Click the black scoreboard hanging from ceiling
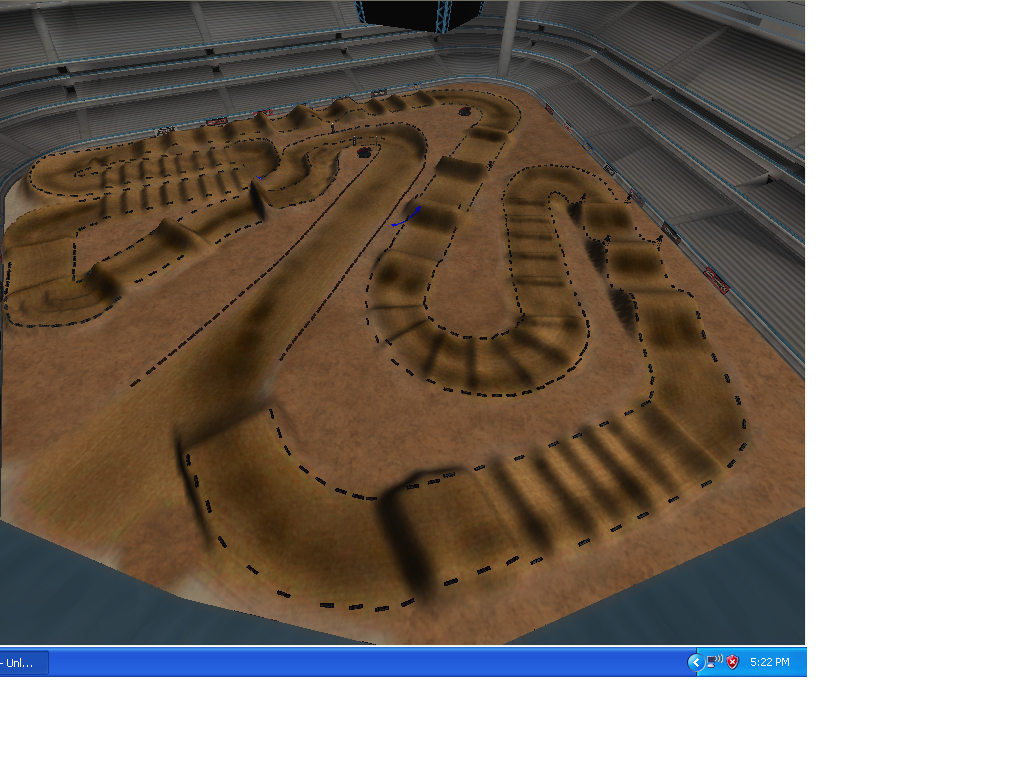This screenshot has height=768, width=1024. (420, 14)
